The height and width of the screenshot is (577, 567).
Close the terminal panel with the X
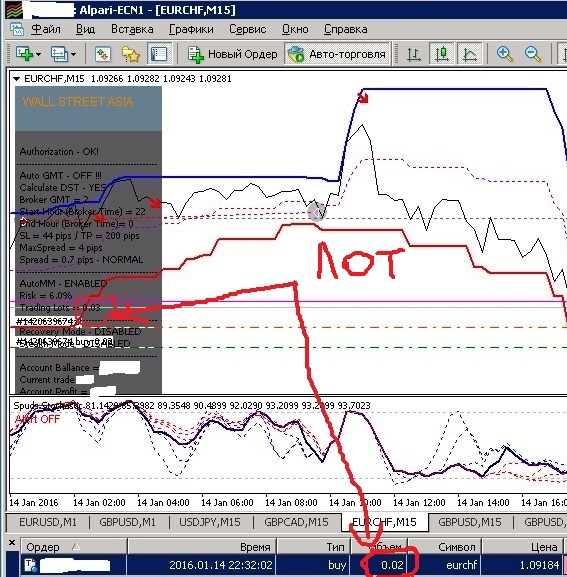pos(12,542)
